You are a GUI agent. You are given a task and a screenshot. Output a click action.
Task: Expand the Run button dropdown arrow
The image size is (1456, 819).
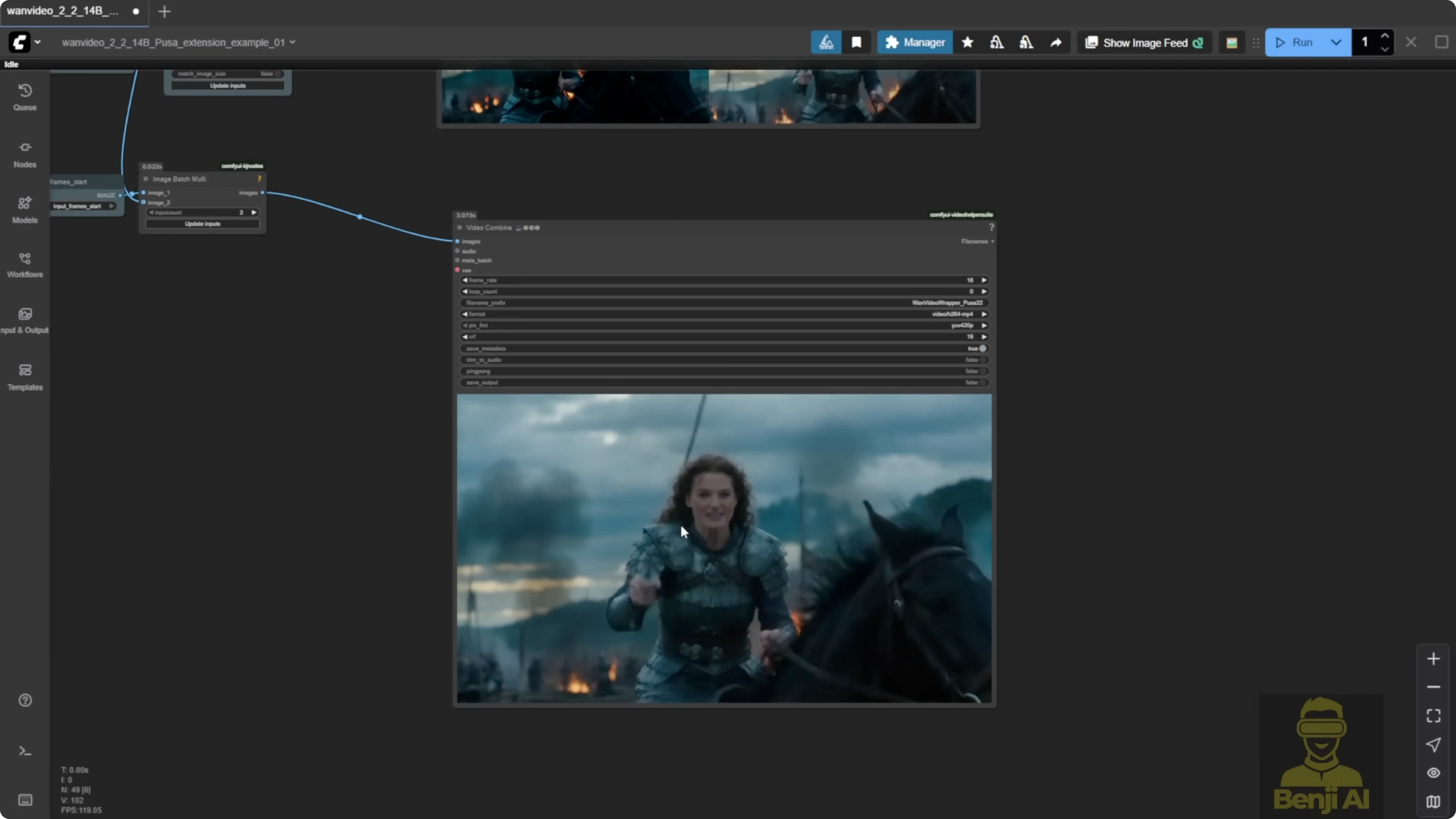pyautogui.click(x=1336, y=42)
